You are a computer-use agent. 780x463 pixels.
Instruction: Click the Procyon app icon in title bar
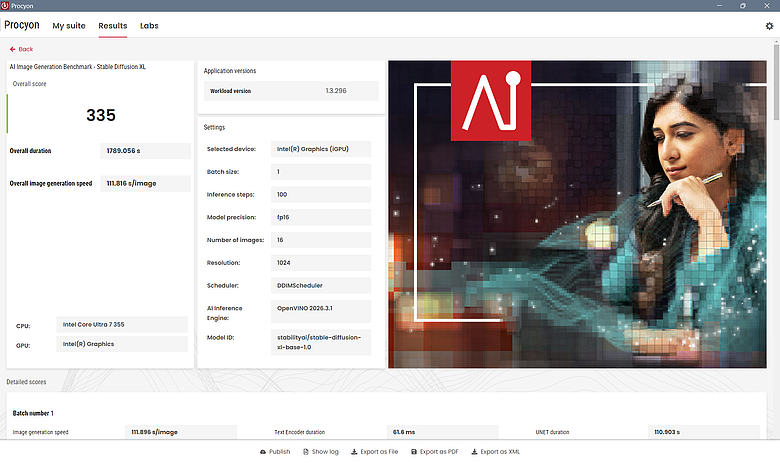click(x=5, y=5)
